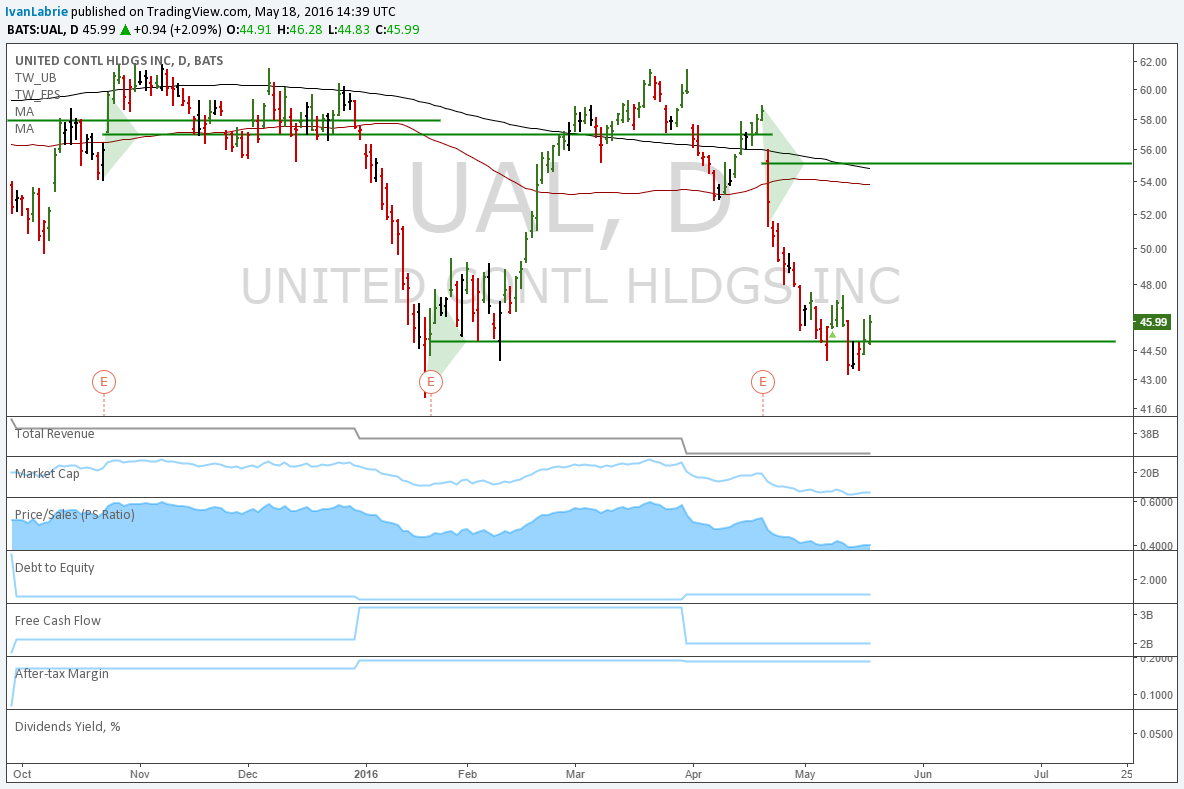The width and height of the screenshot is (1184, 789).
Task: Click the Mar label on the time axis
Action: point(575,774)
